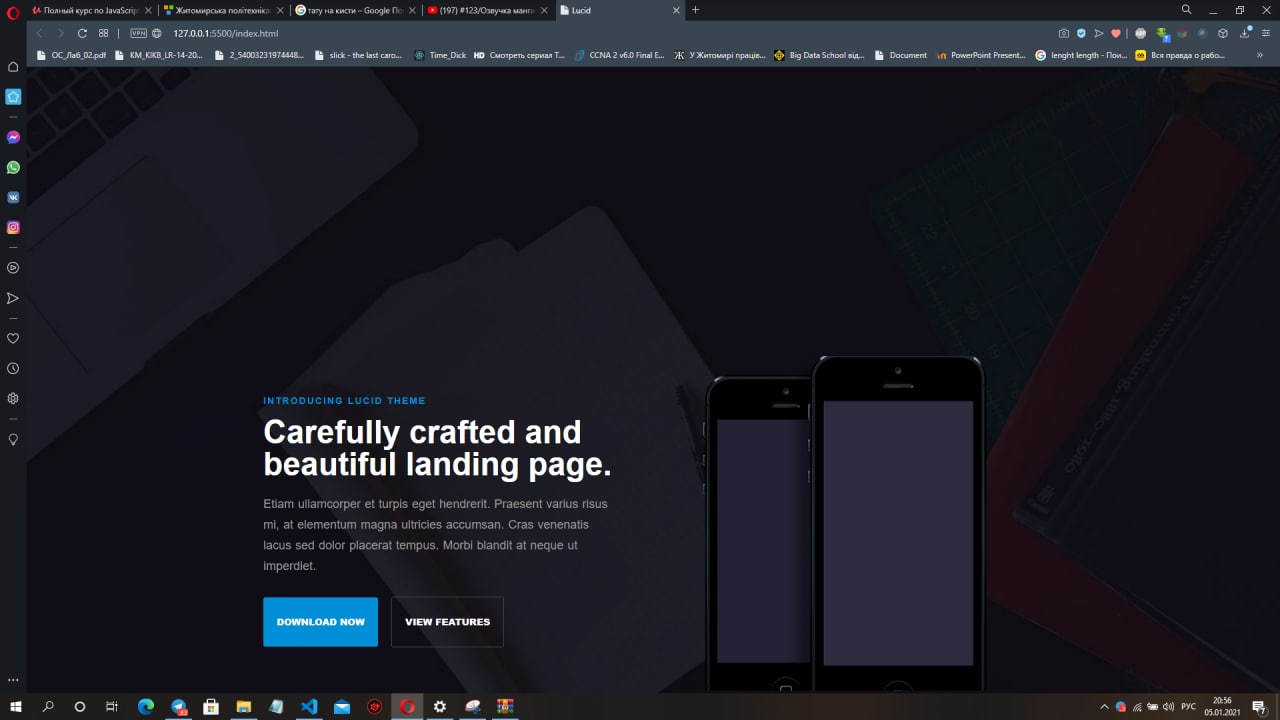The width and height of the screenshot is (1280, 720).
Task: Open Visual Studio Code from the taskbar
Action: tap(309, 707)
